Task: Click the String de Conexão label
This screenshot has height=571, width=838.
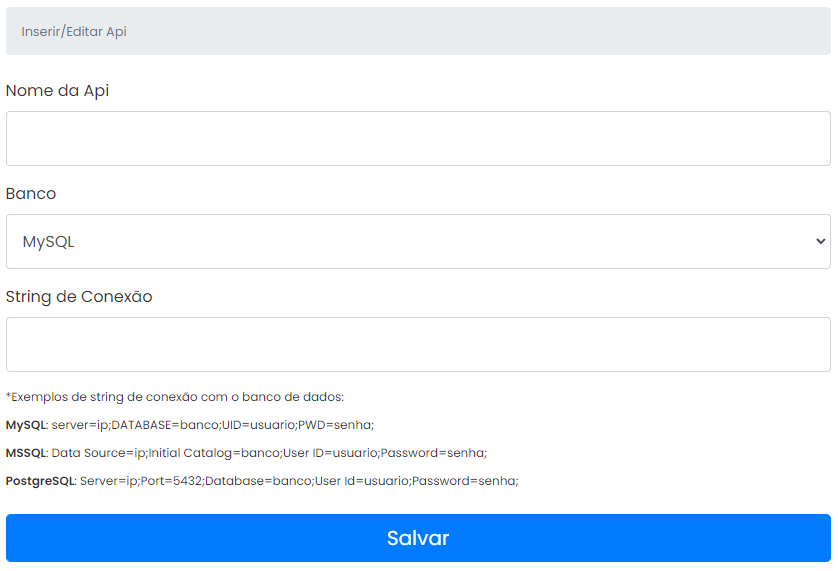Action: coord(79,297)
